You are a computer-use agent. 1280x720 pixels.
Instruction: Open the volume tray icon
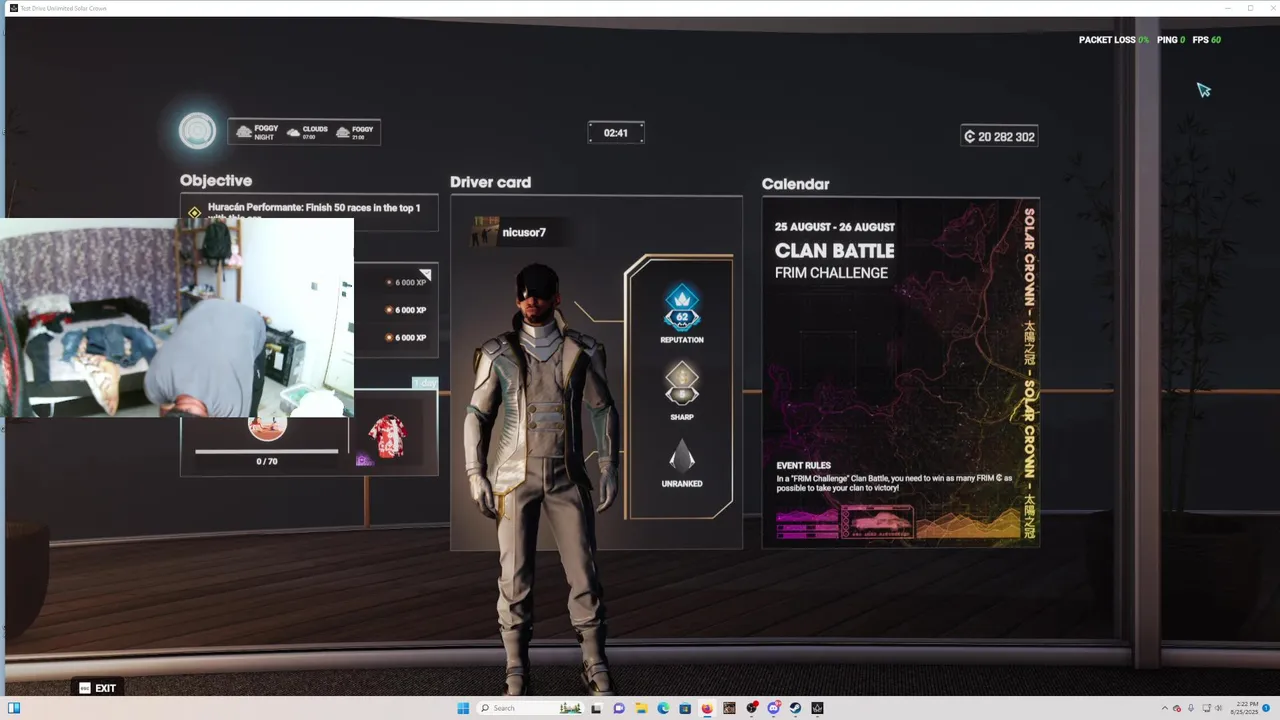pyautogui.click(x=1218, y=708)
